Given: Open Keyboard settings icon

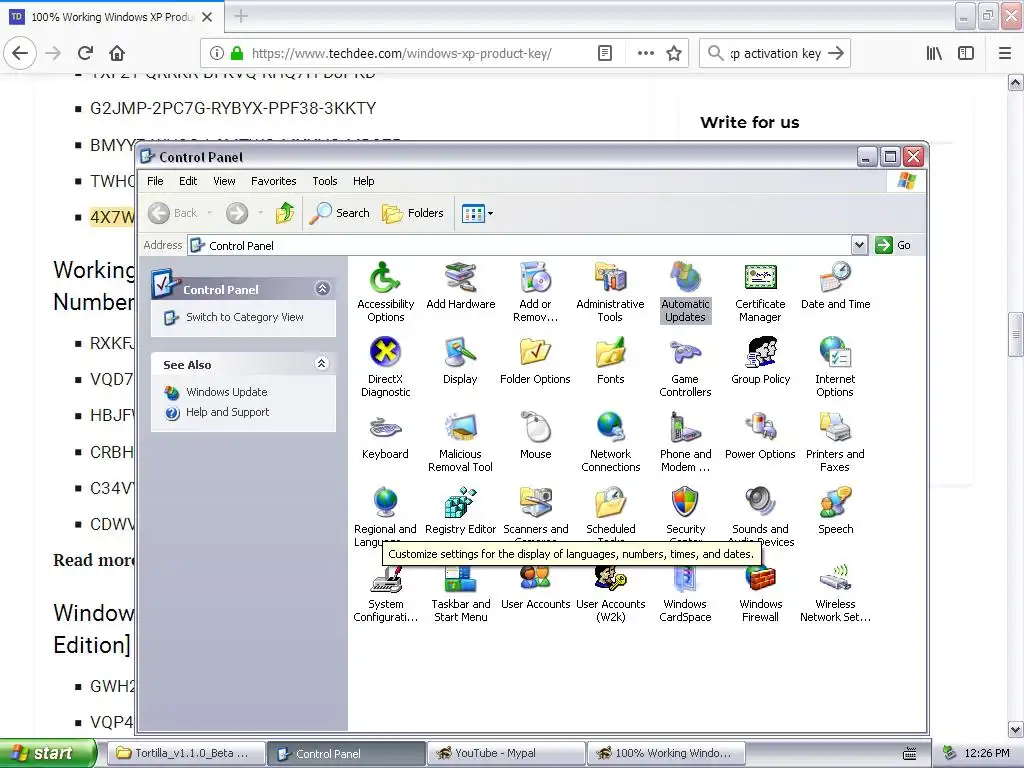Looking at the screenshot, I should tap(385, 436).
